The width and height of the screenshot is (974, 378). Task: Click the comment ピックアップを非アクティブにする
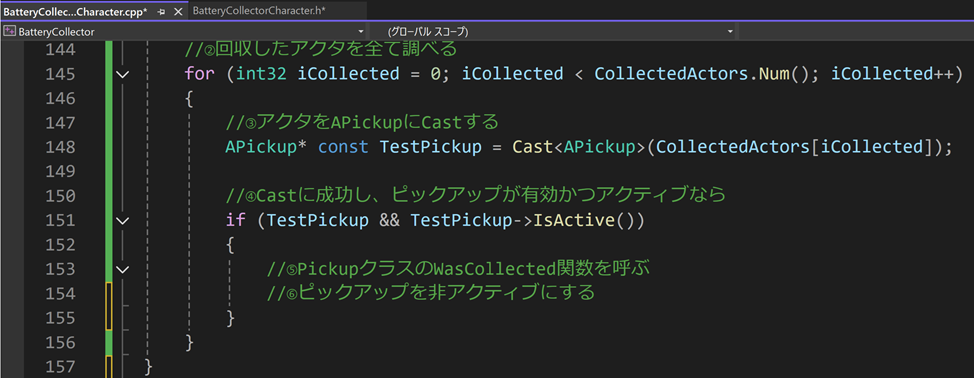point(430,293)
